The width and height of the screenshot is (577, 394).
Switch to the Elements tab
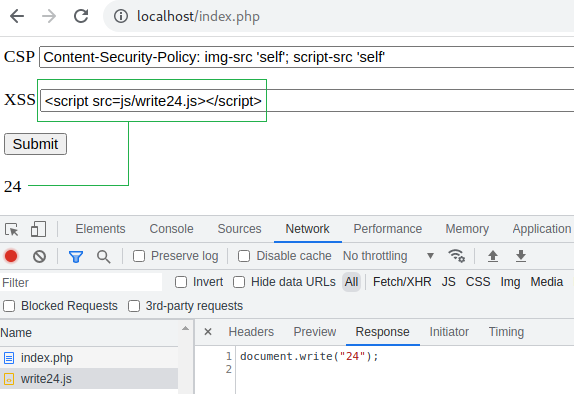[100, 229]
